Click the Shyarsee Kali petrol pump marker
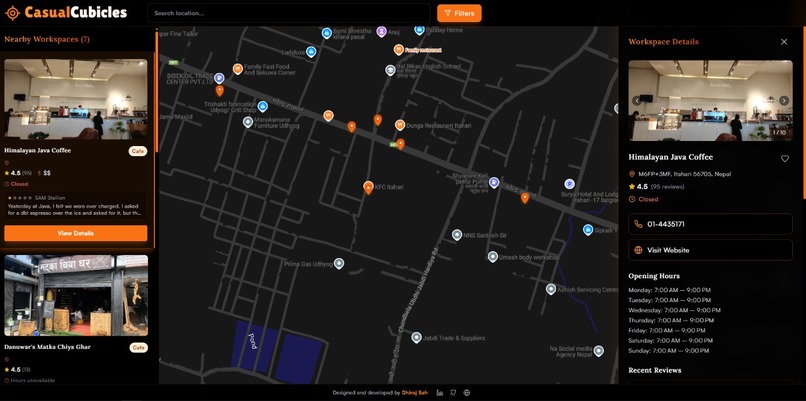The image size is (806, 401). coord(494,183)
